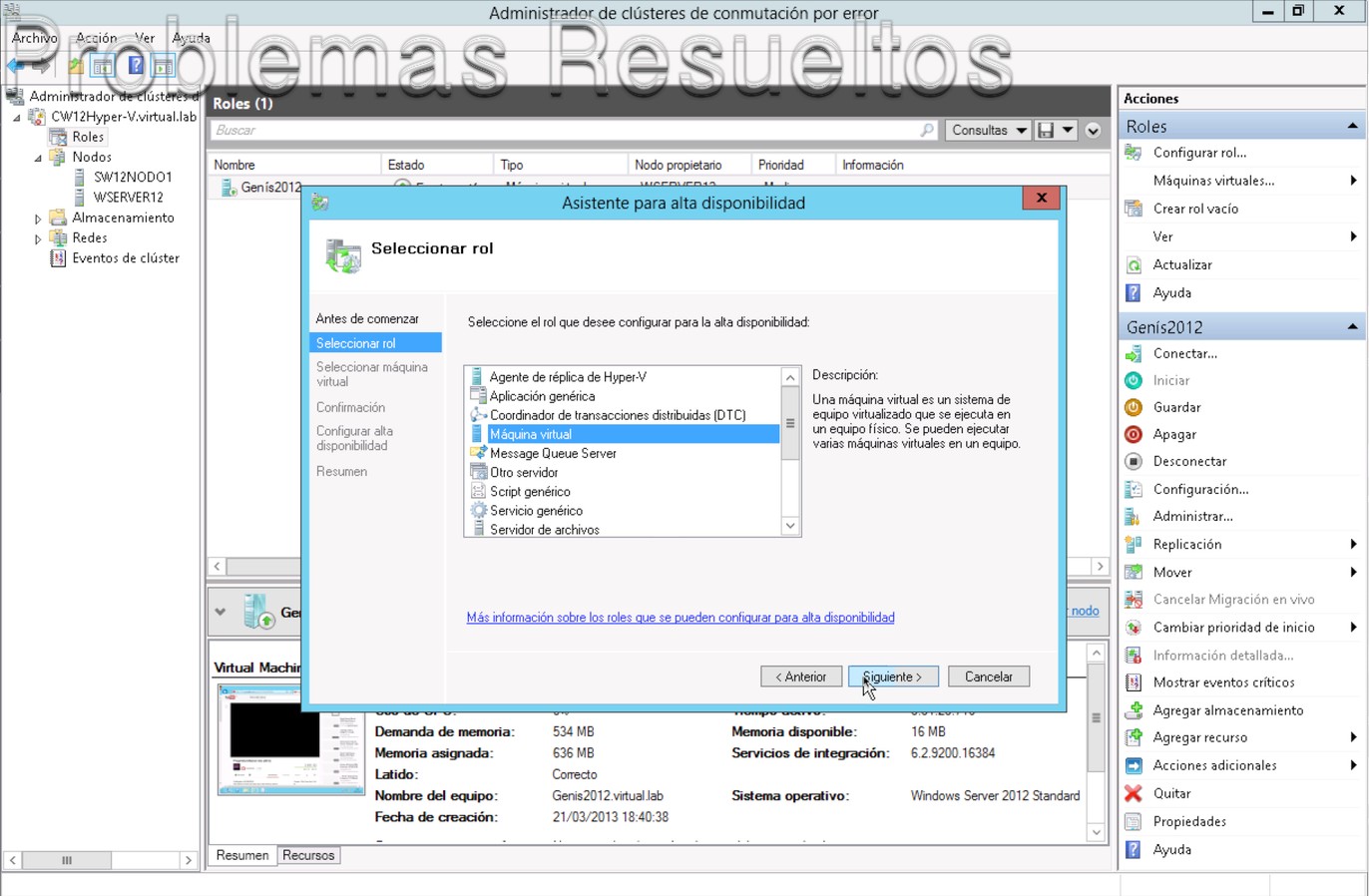Collapse the Genís2012 actions section
The image size is (1369, 896).
click(1352, 326)
